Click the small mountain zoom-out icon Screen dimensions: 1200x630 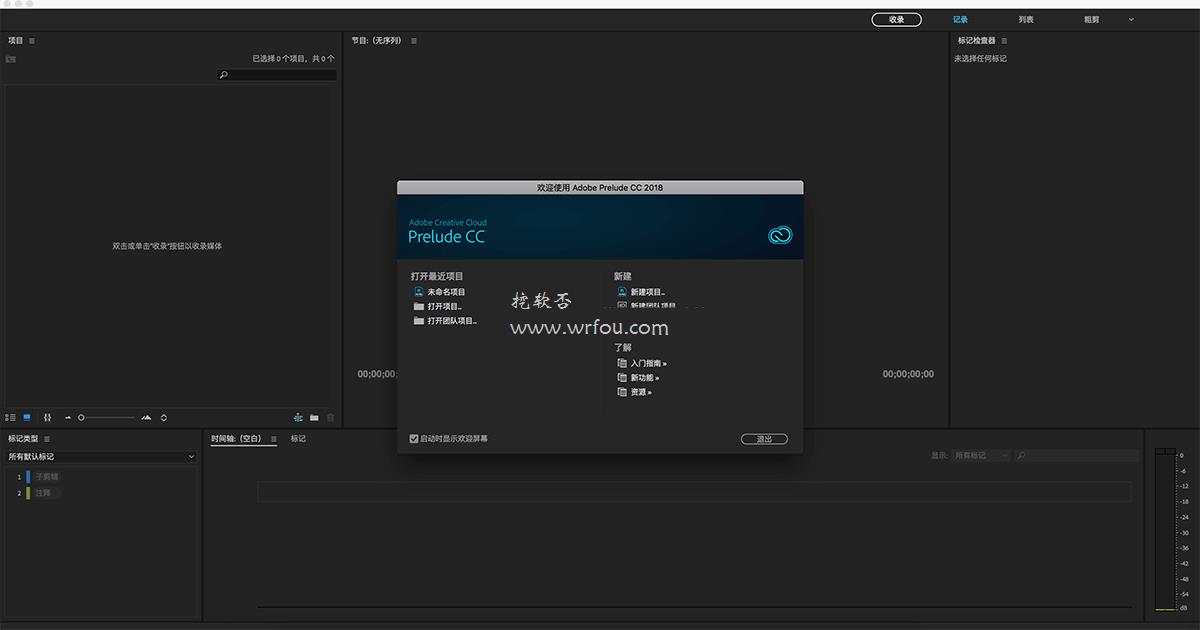(x=68, y=417)
